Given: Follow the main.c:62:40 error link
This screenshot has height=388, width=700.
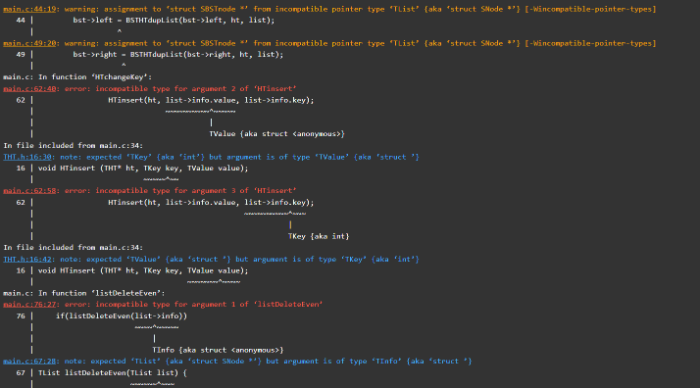Looking at the screenshot, I should (29, 88).
